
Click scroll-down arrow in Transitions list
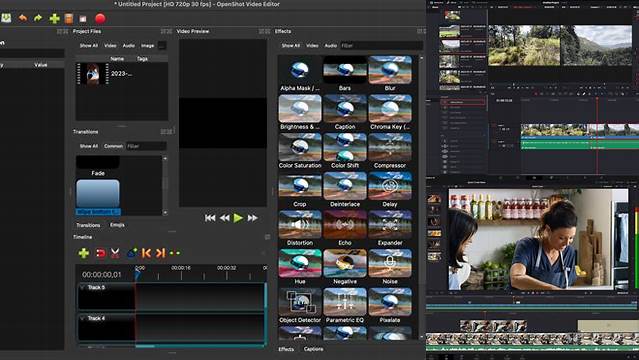[165, 212]
